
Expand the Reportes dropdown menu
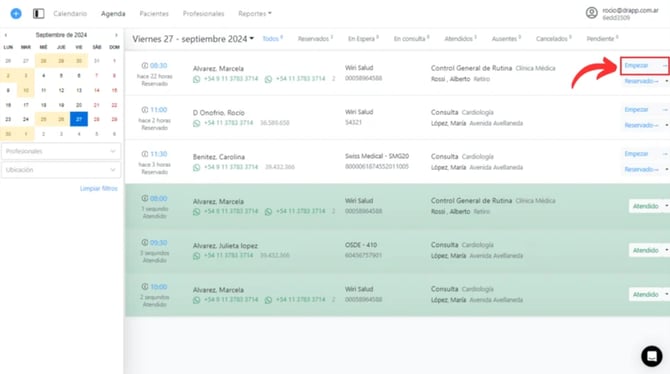point(255,14)
